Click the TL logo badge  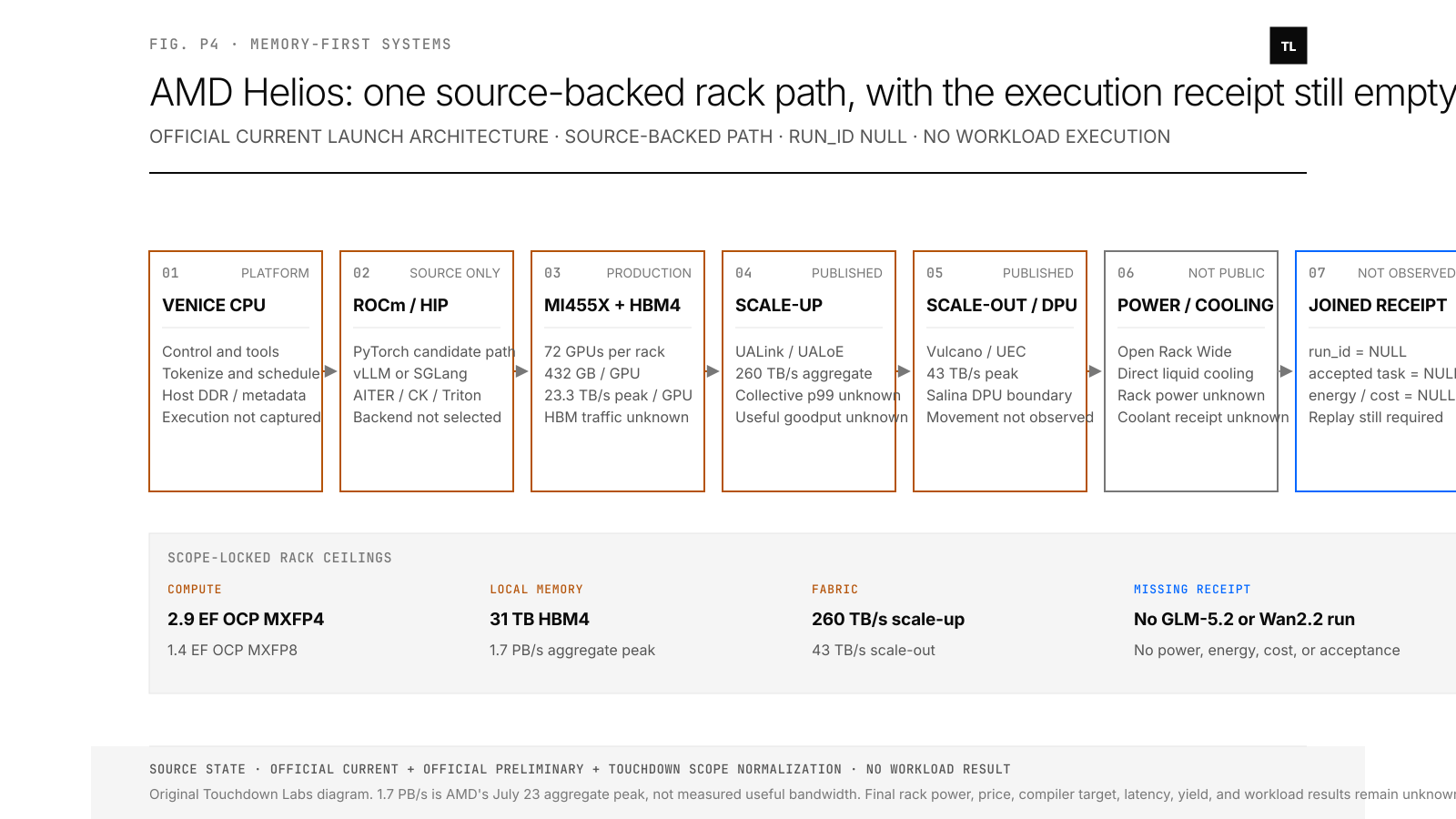point(1289,45)
